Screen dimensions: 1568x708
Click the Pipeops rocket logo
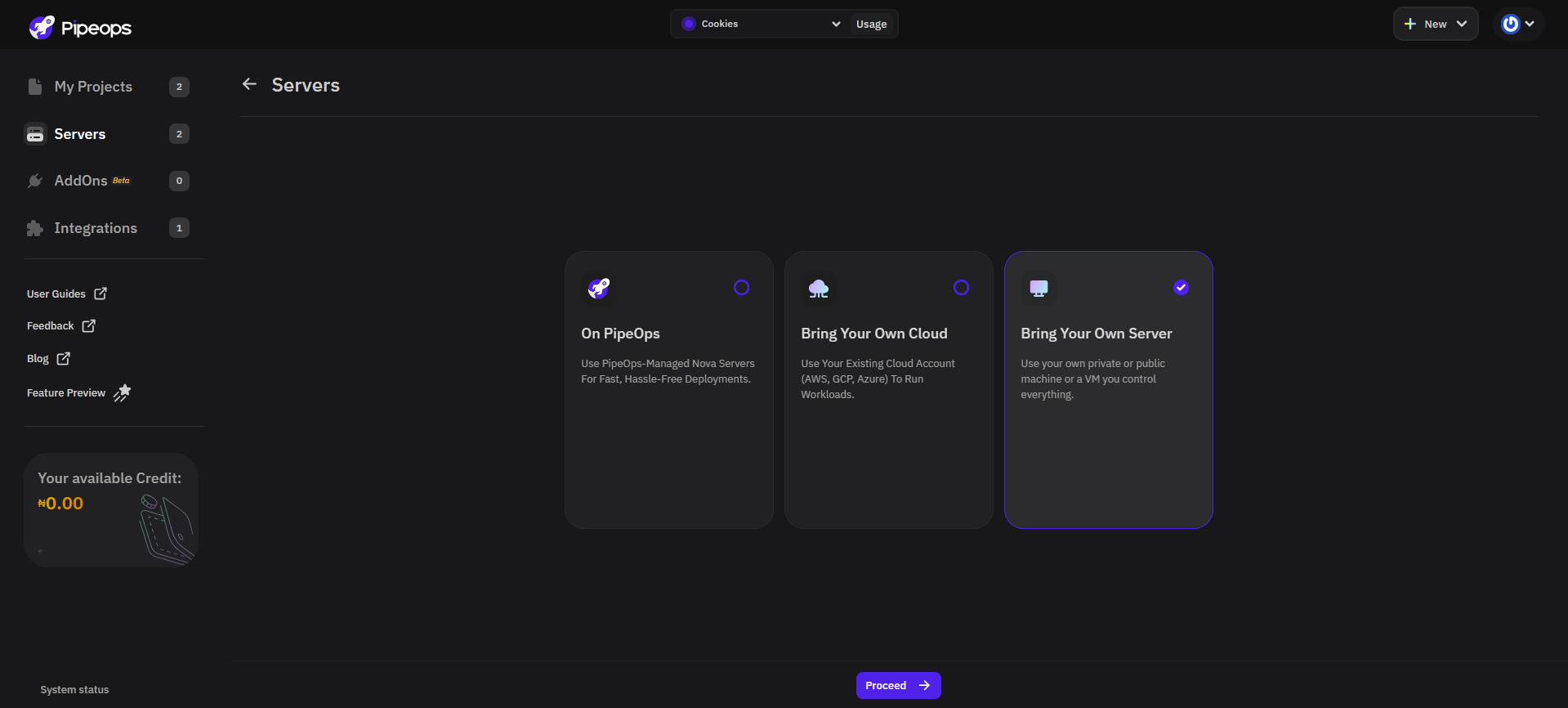point(42,28)
